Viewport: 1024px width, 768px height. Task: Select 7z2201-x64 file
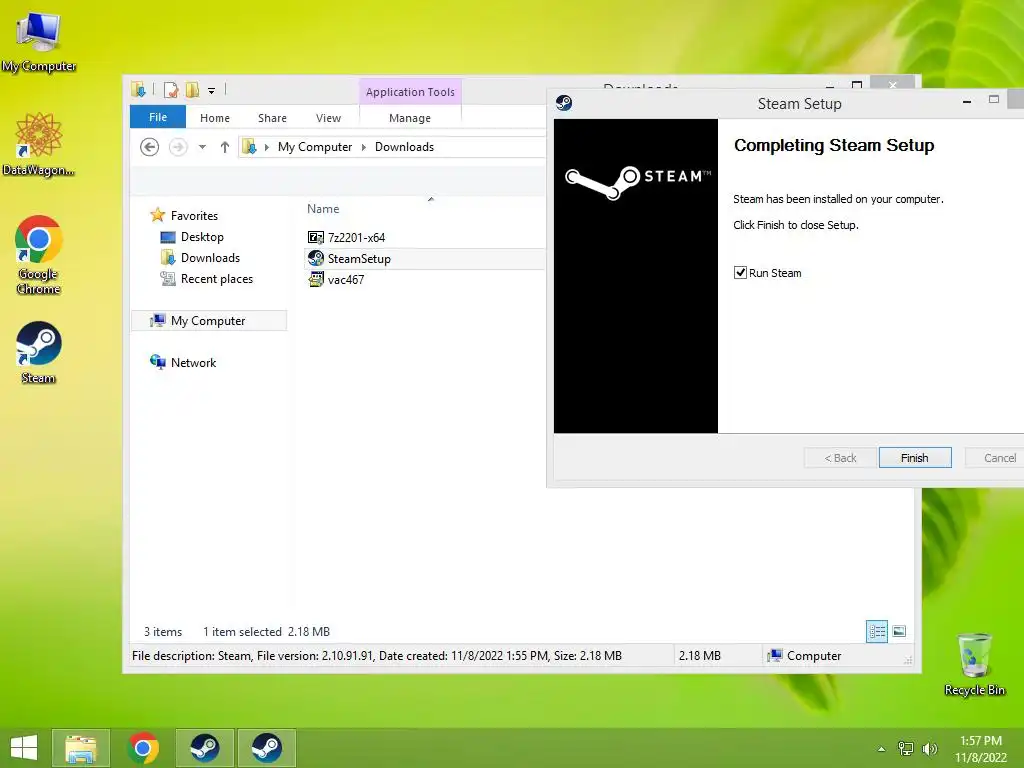[x=356, y=238]
